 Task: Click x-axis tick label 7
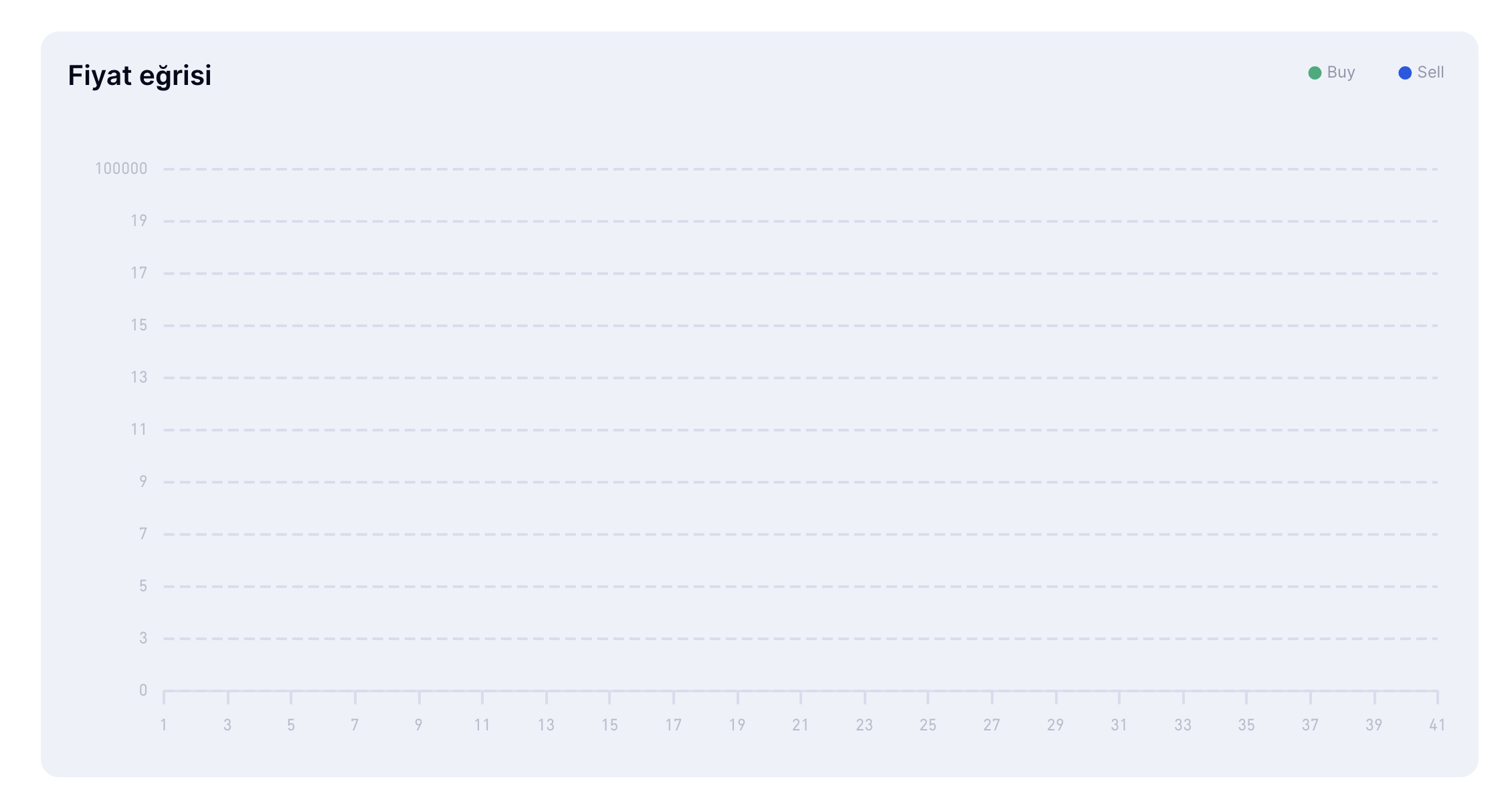355,725
